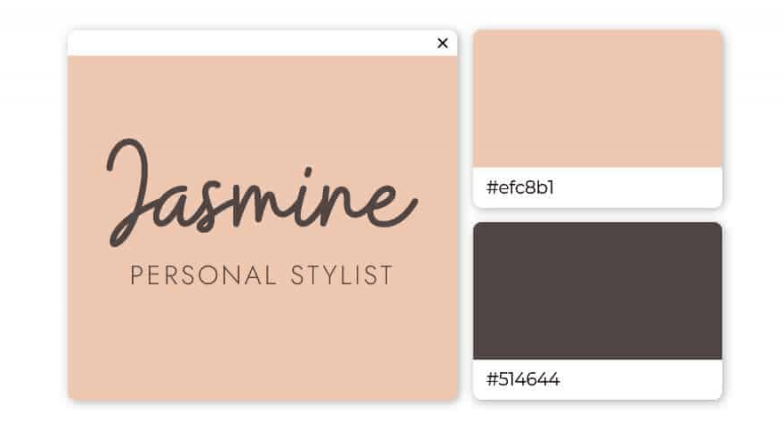Viewport: 784px width, 433px height.
Task: Select the peach #efc8b1 color swatch
Action: 598,98
